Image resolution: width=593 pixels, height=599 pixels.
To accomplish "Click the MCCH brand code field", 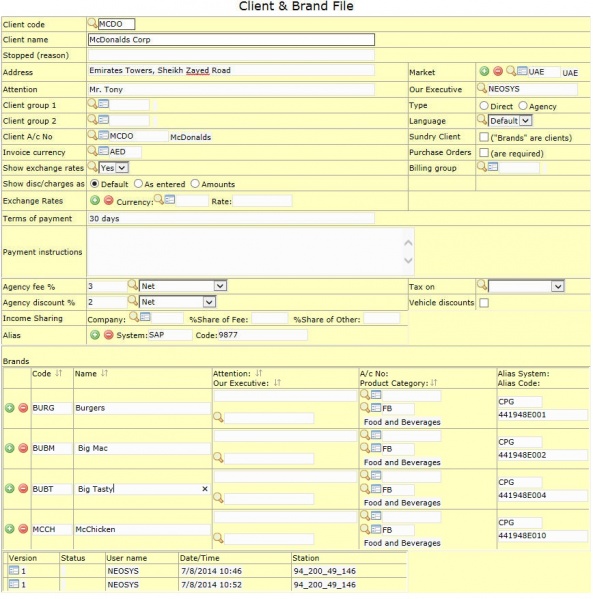I will pyautogui.click(x=52, y=529).
